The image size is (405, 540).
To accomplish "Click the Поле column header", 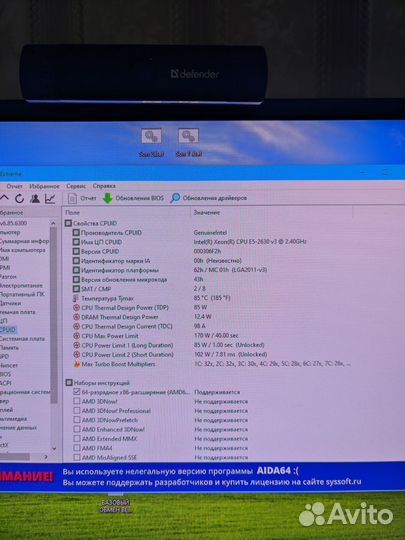I will 72,213.
